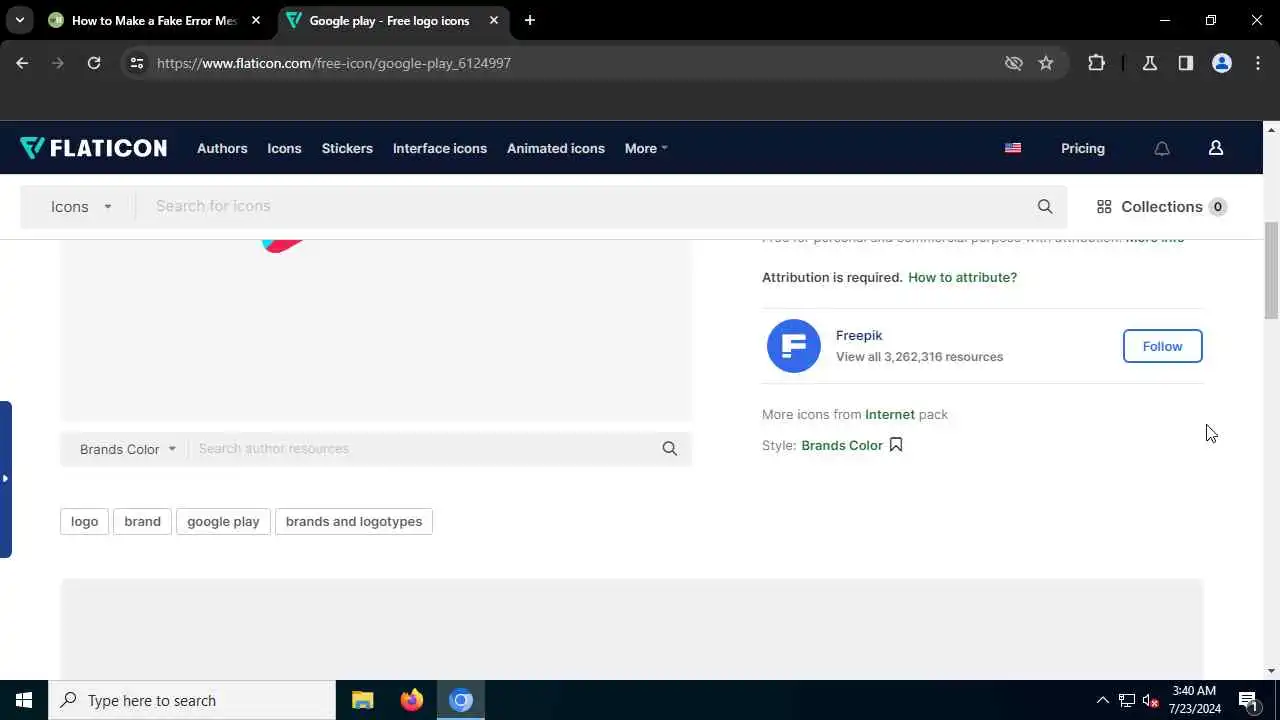Image resolution: width=1280 pixels, height=720 pixels.
Task: Open the Stickers menu
Action: 347,148
